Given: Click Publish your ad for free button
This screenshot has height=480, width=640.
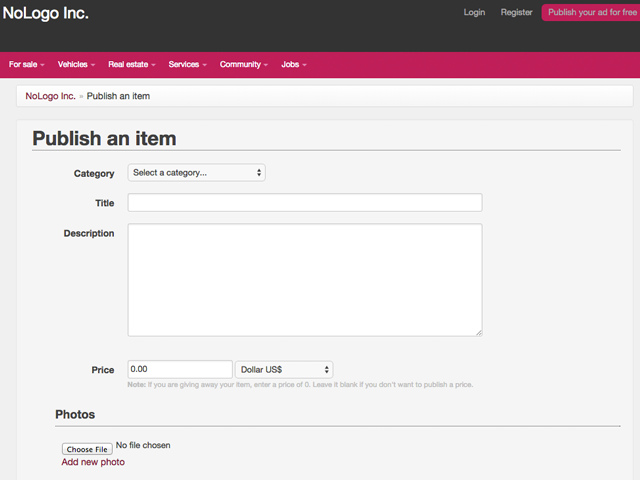Looking at the screenshot, I should (591, 12).
